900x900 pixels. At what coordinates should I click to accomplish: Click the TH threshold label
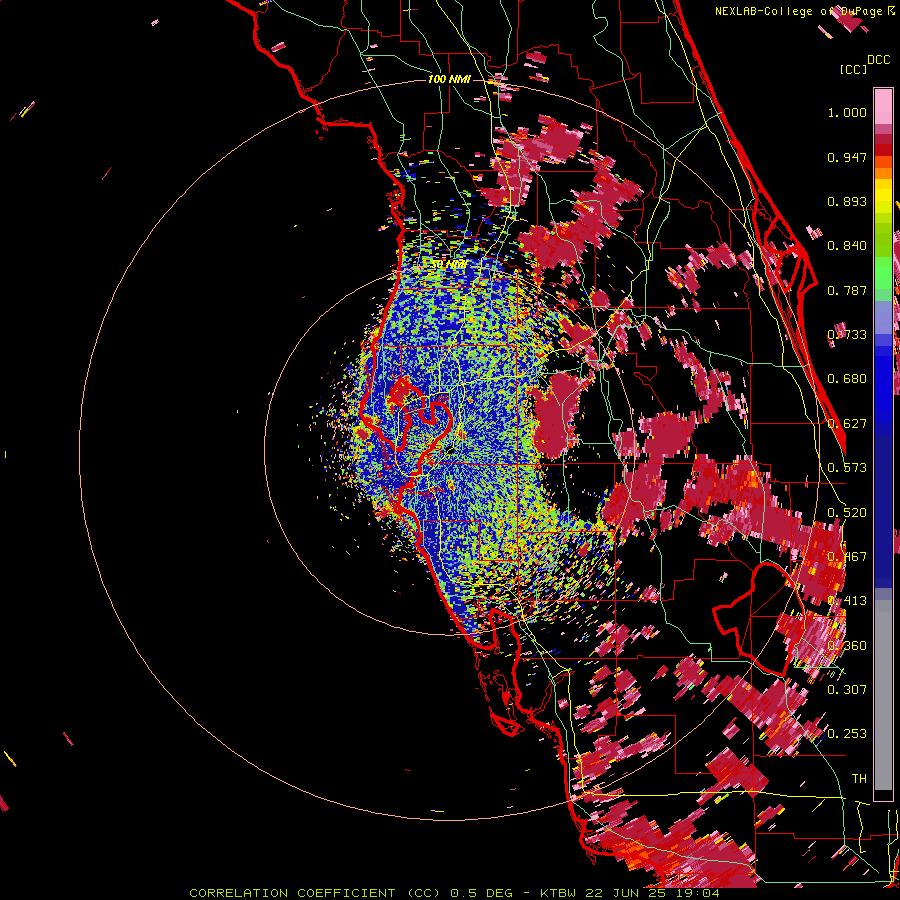tap(859, 779)
